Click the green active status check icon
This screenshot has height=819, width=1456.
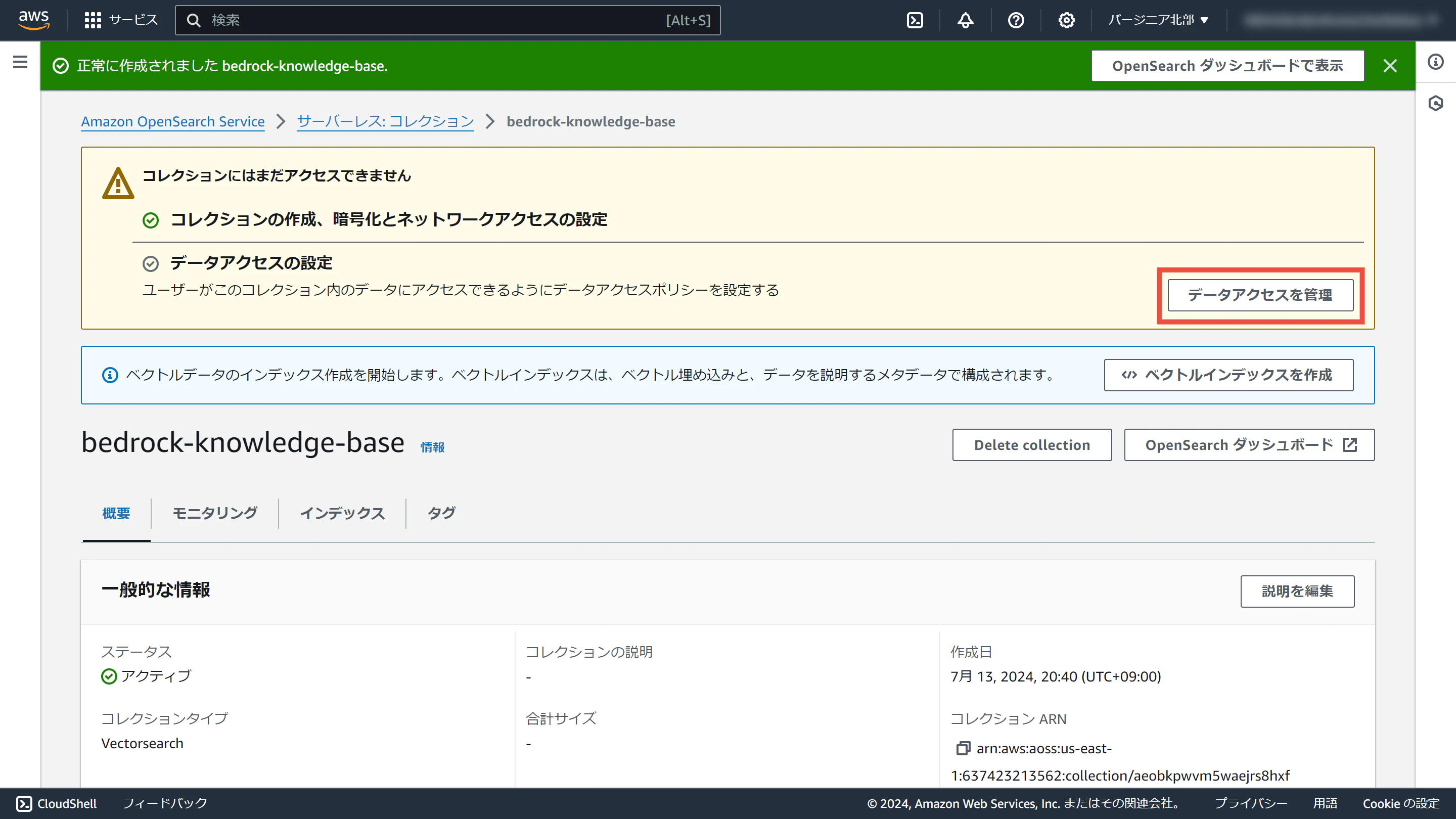coord(109,676)
